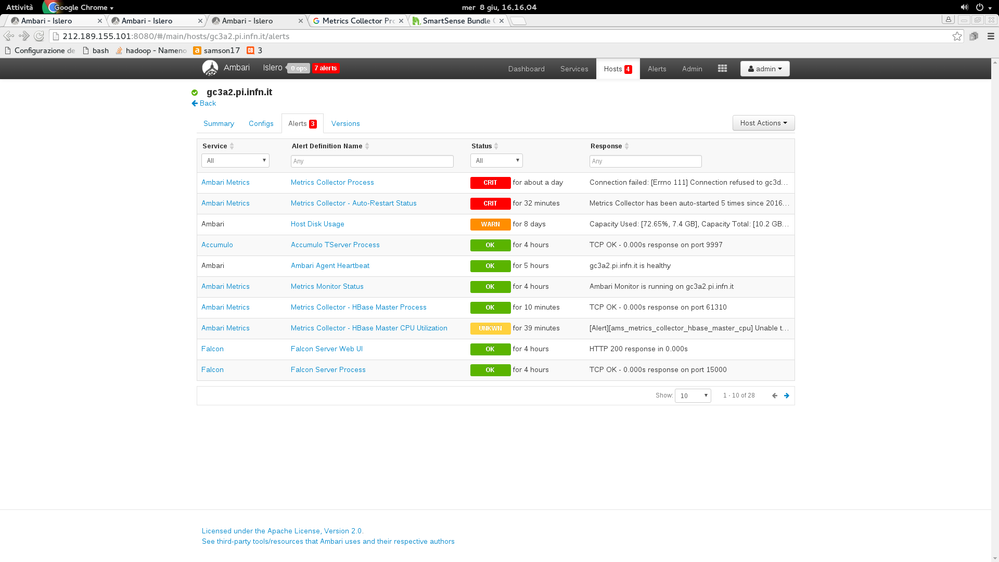Go to next alerts page
This screenshot has width=999, height=562.
(x=787, y=396)
